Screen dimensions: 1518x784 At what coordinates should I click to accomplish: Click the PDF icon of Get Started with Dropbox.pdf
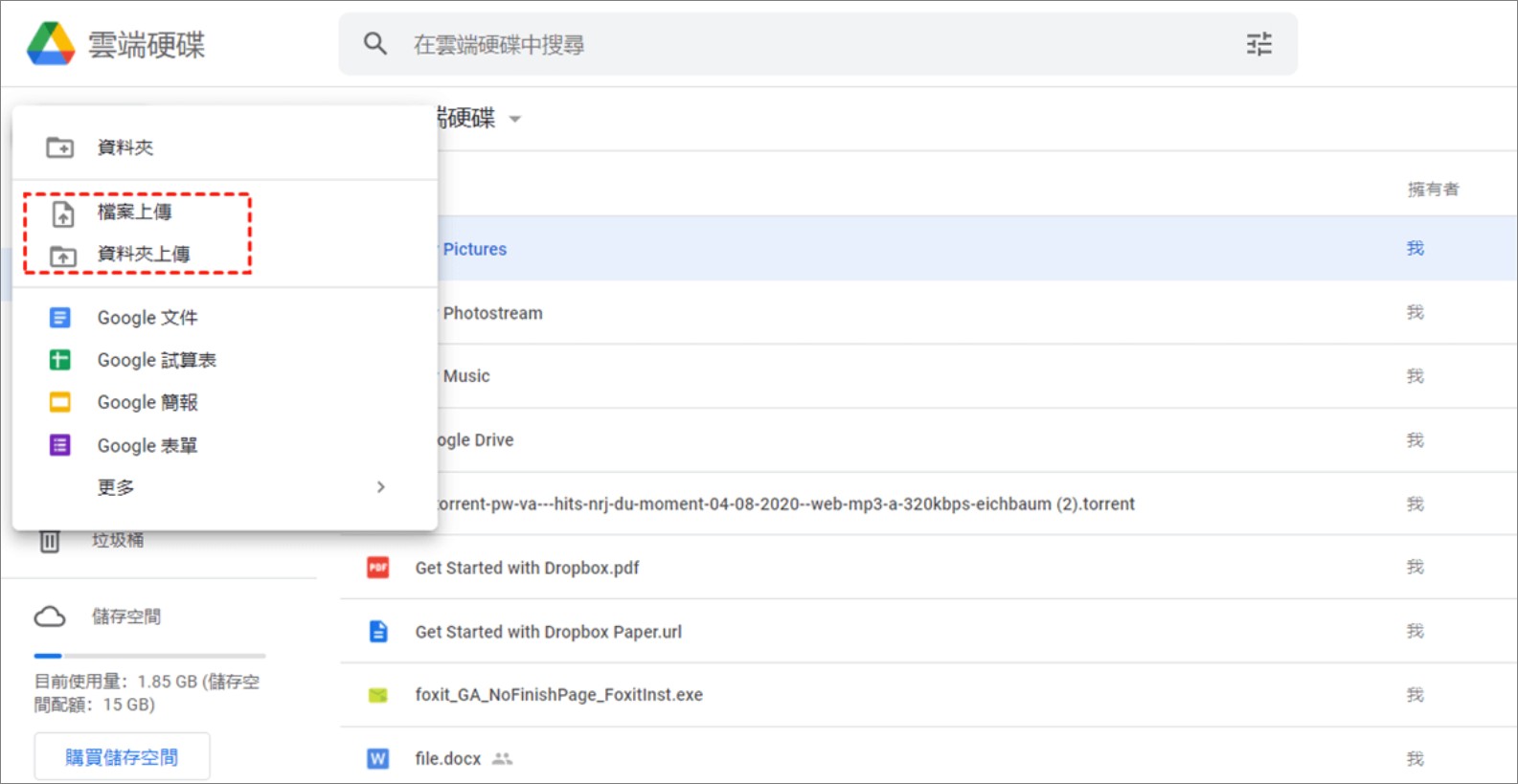click(378, 568)
